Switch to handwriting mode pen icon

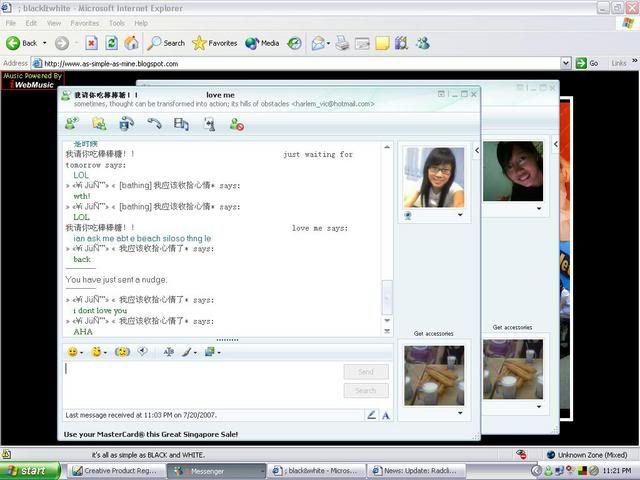tap(371, 415)
